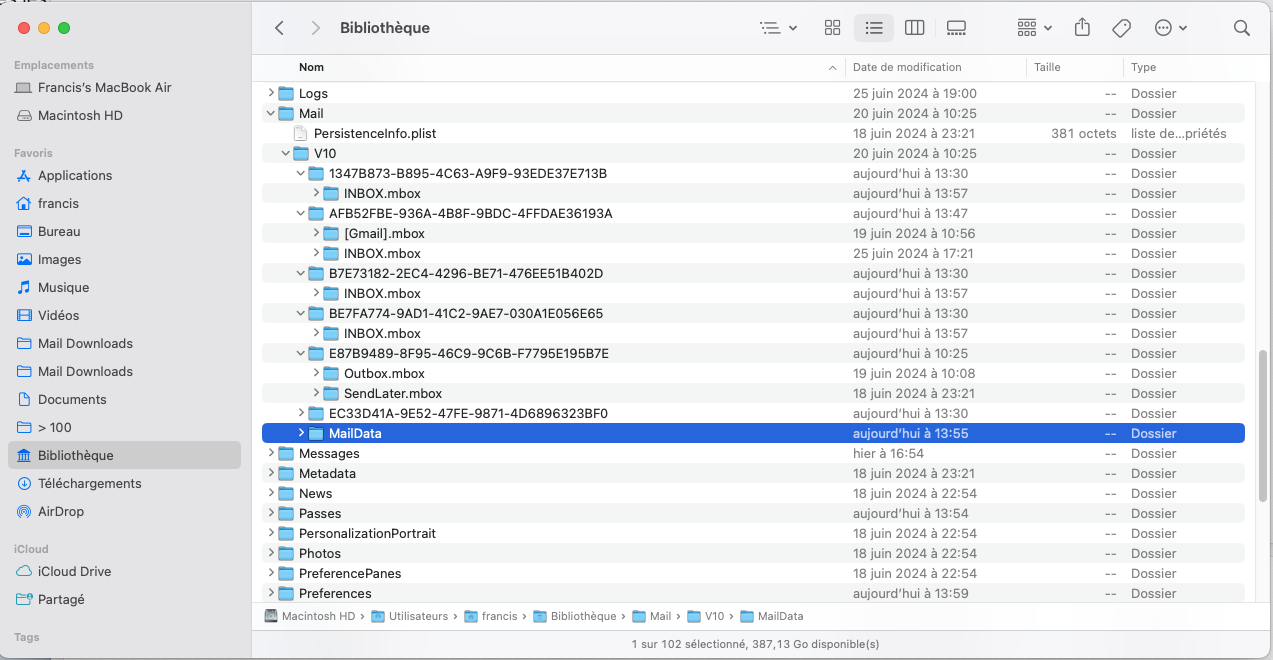Select the PersistenceInfo.plist file
Image resolution: width=1273 pixels, height=660 pixels.
point(753,133)
